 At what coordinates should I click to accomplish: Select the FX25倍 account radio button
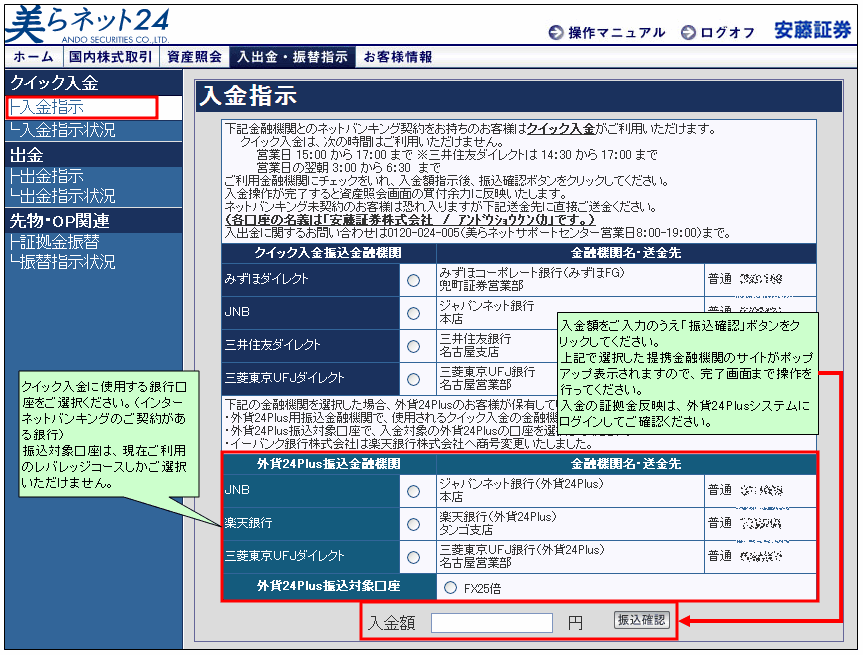450,587
